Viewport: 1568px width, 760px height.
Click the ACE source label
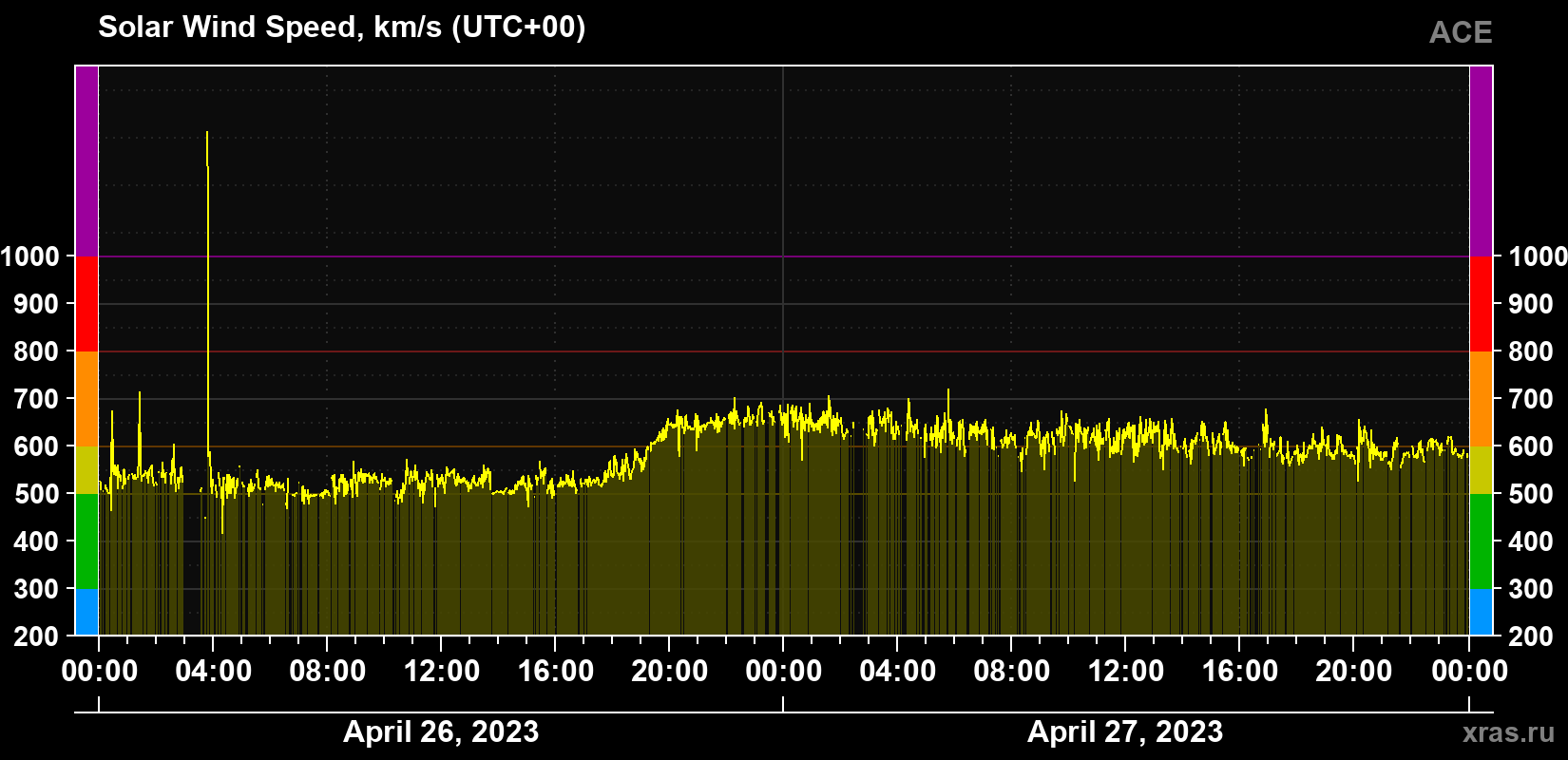click(x=1461, y=32)
